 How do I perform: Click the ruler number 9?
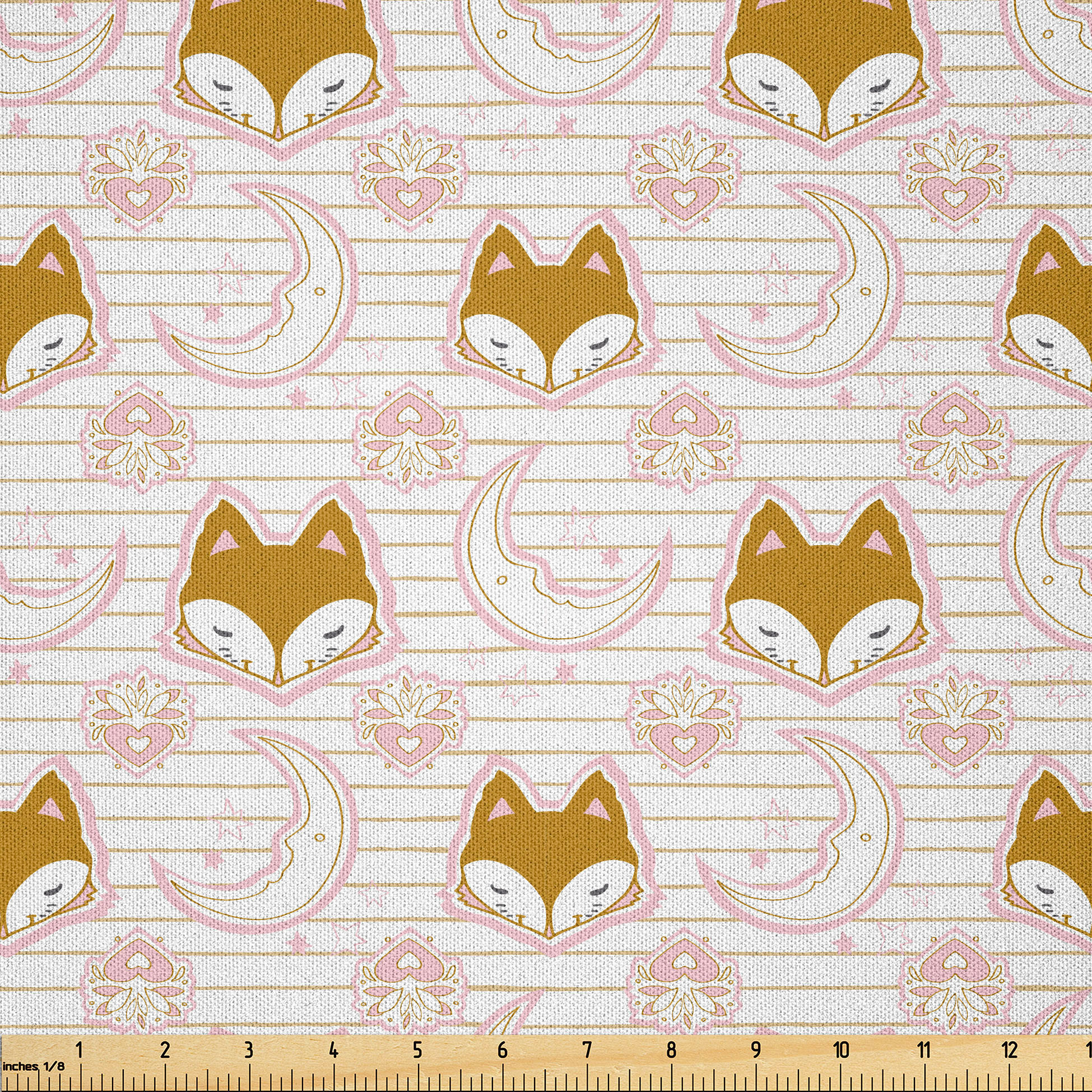756,1051
